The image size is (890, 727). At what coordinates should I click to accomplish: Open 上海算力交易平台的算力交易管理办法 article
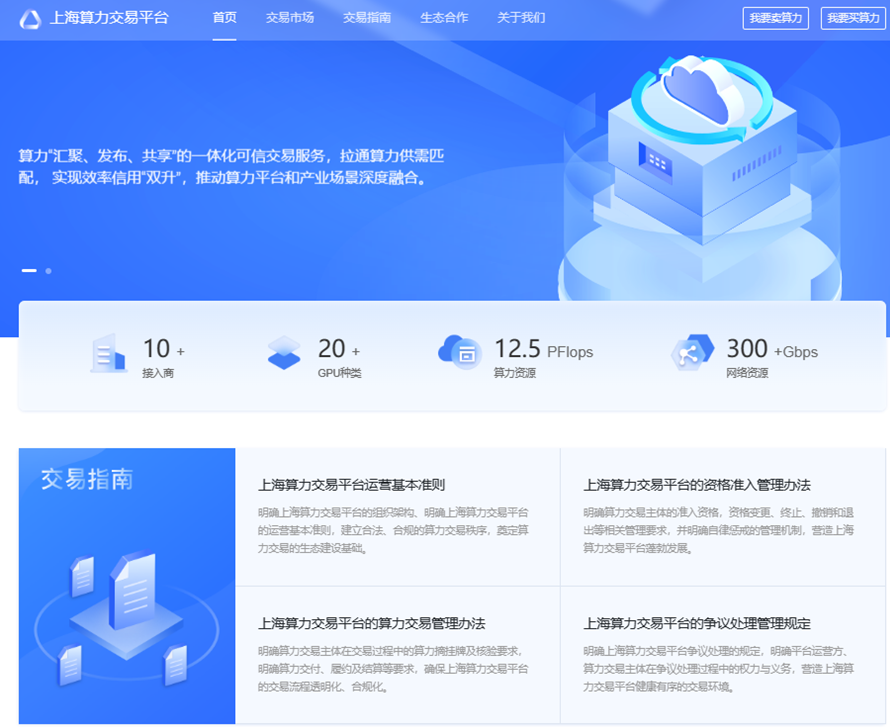[371, 623]
